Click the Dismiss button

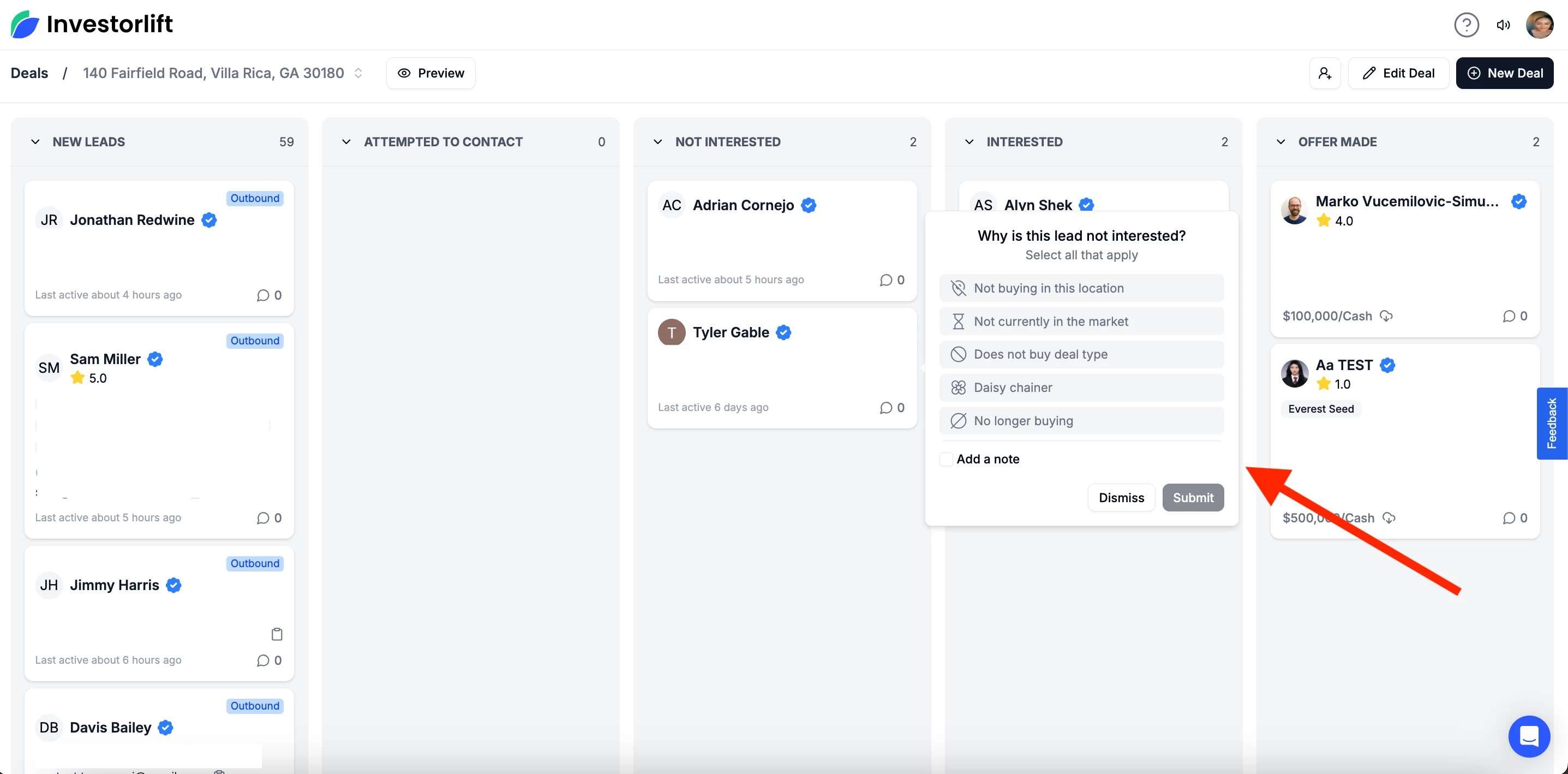[1121, 497]
